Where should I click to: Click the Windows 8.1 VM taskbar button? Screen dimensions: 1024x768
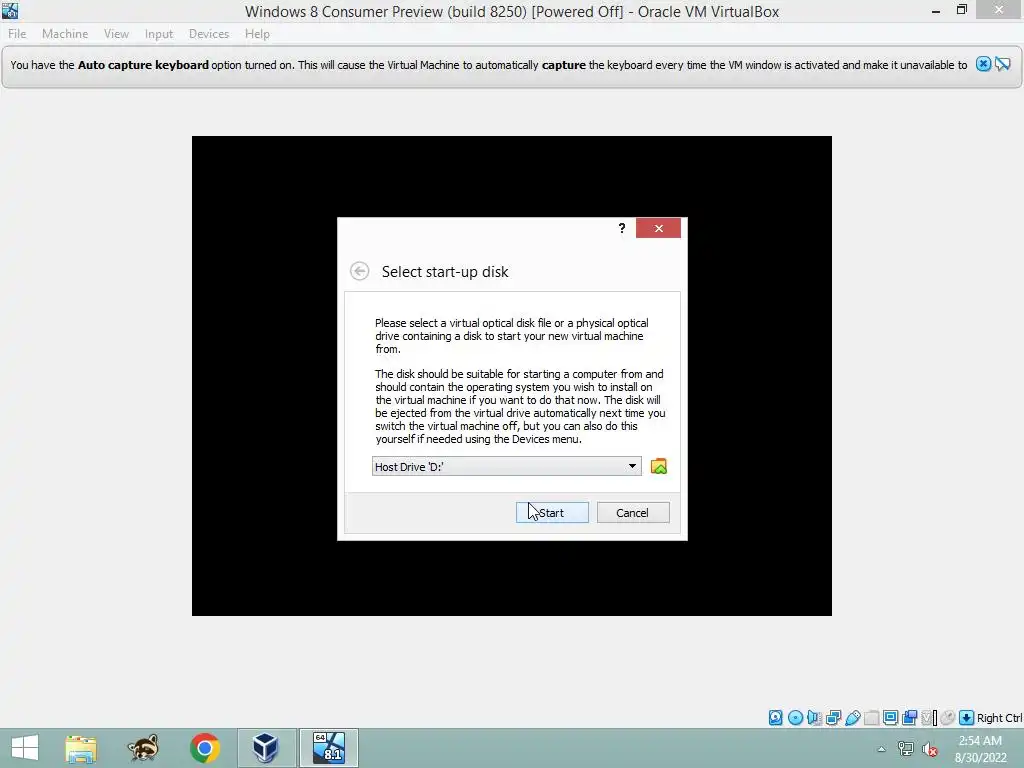tap(328, 748)
